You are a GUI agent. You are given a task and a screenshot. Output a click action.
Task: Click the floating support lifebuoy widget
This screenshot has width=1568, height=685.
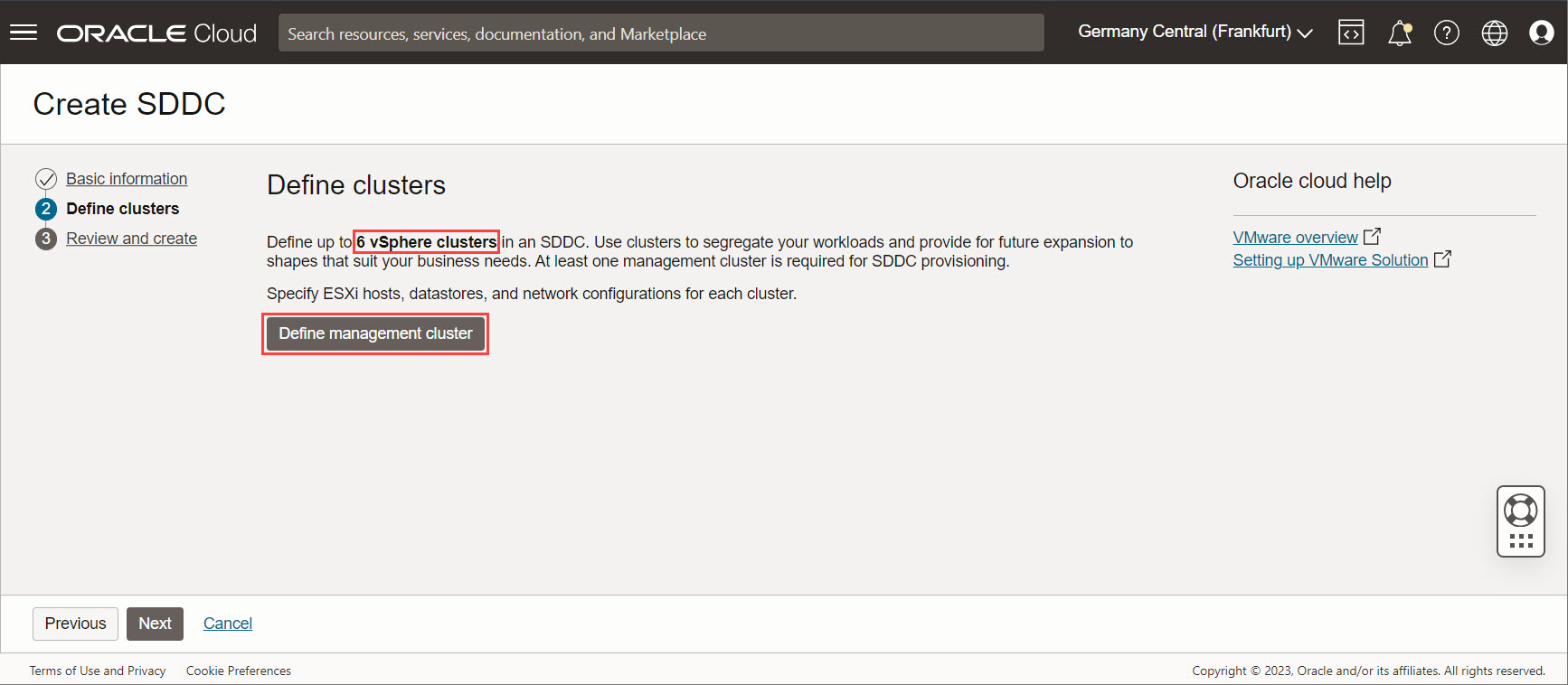coord(1521,521)
